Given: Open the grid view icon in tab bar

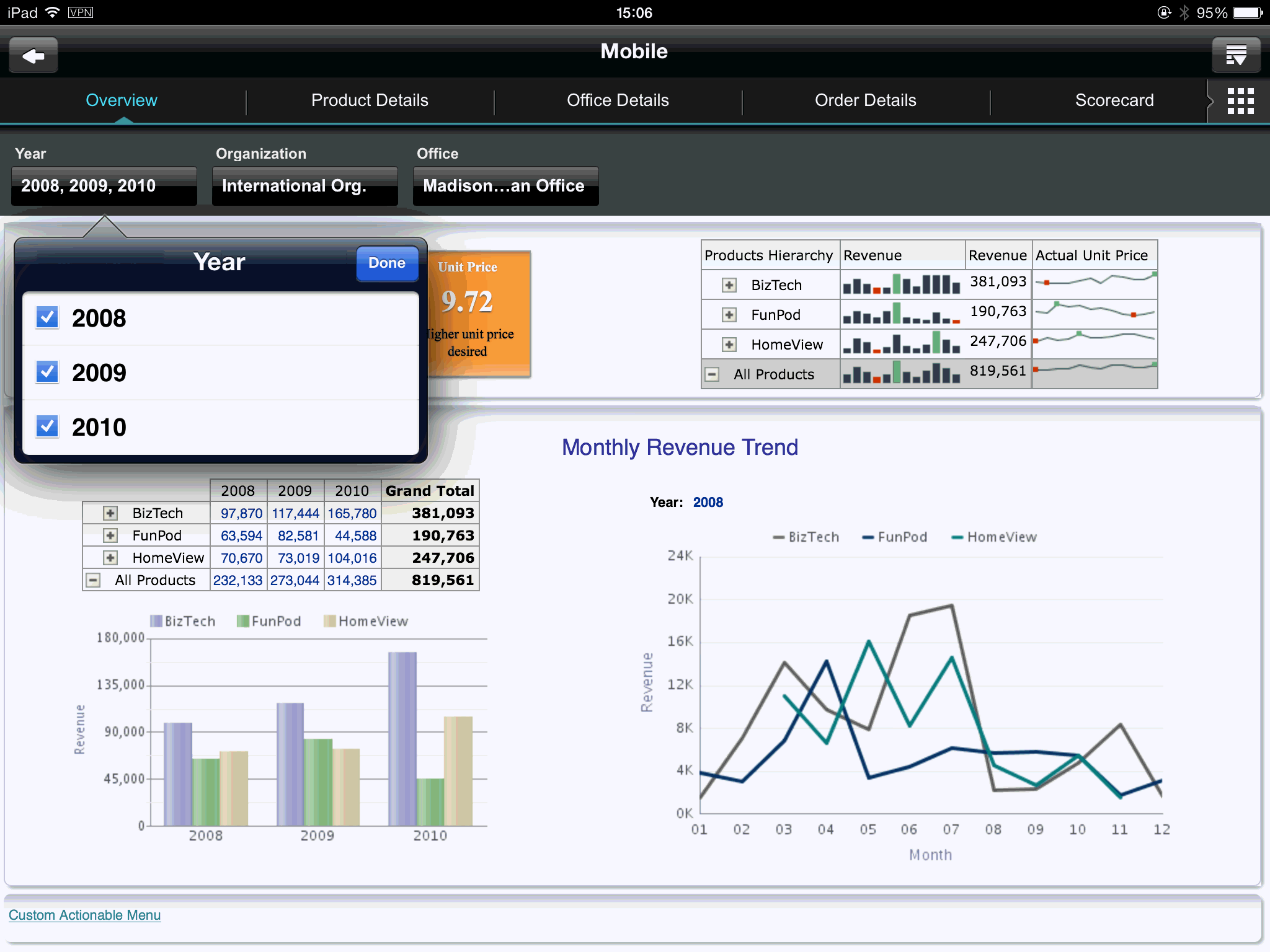Looking at the screenshot, I should (x=1240, y=100).
